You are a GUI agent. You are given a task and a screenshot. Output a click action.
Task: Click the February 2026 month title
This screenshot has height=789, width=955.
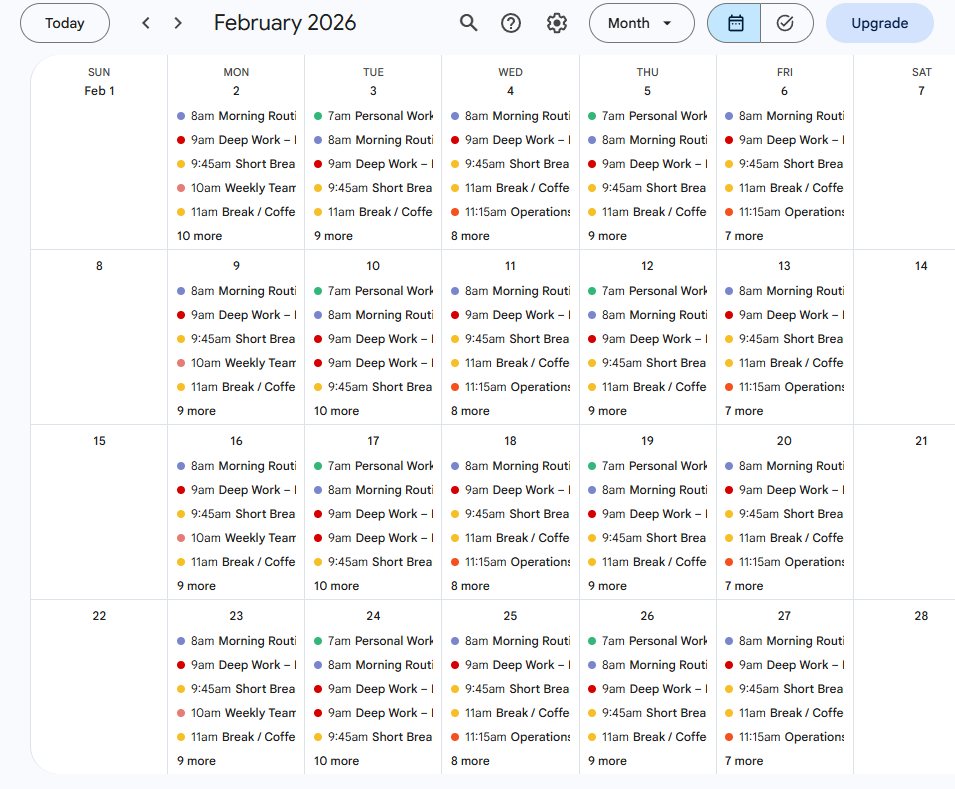(284, 23)
